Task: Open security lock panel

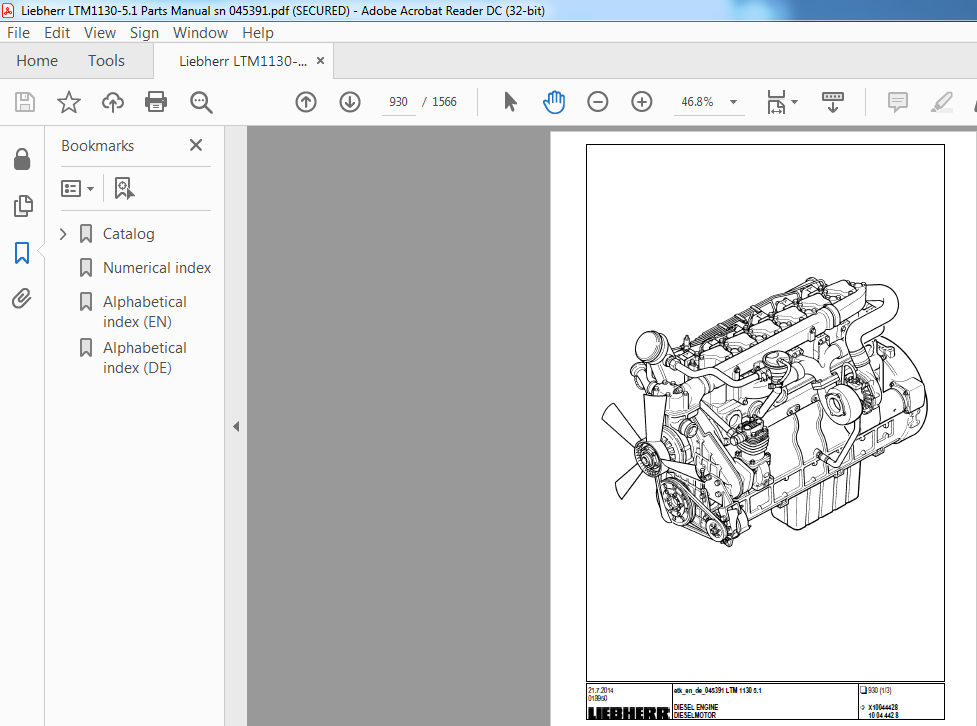Action: 22,159
